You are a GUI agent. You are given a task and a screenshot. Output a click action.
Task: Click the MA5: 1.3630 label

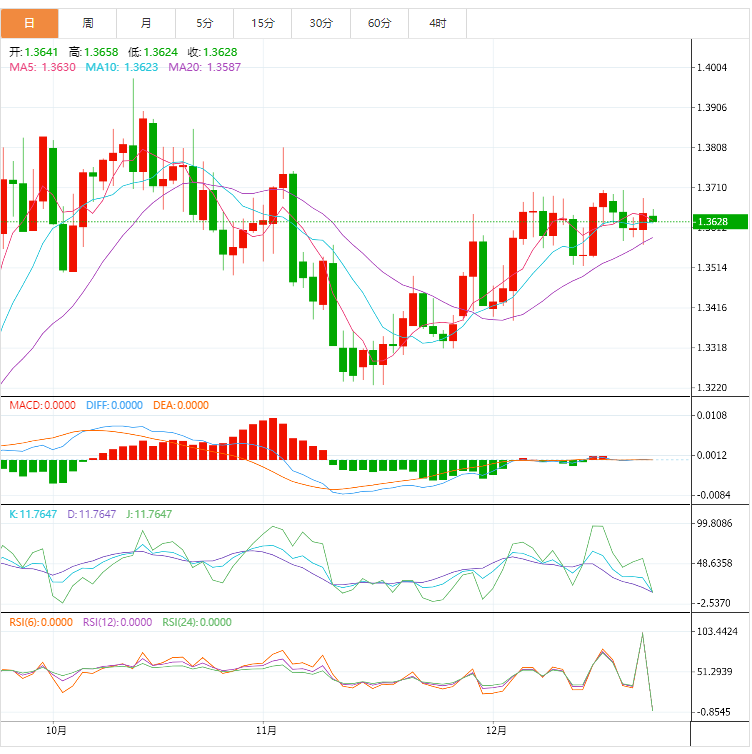point(42,67)
